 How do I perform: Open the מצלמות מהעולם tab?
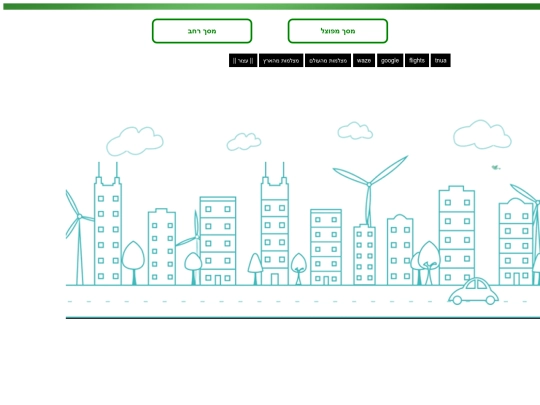(328, 61)
